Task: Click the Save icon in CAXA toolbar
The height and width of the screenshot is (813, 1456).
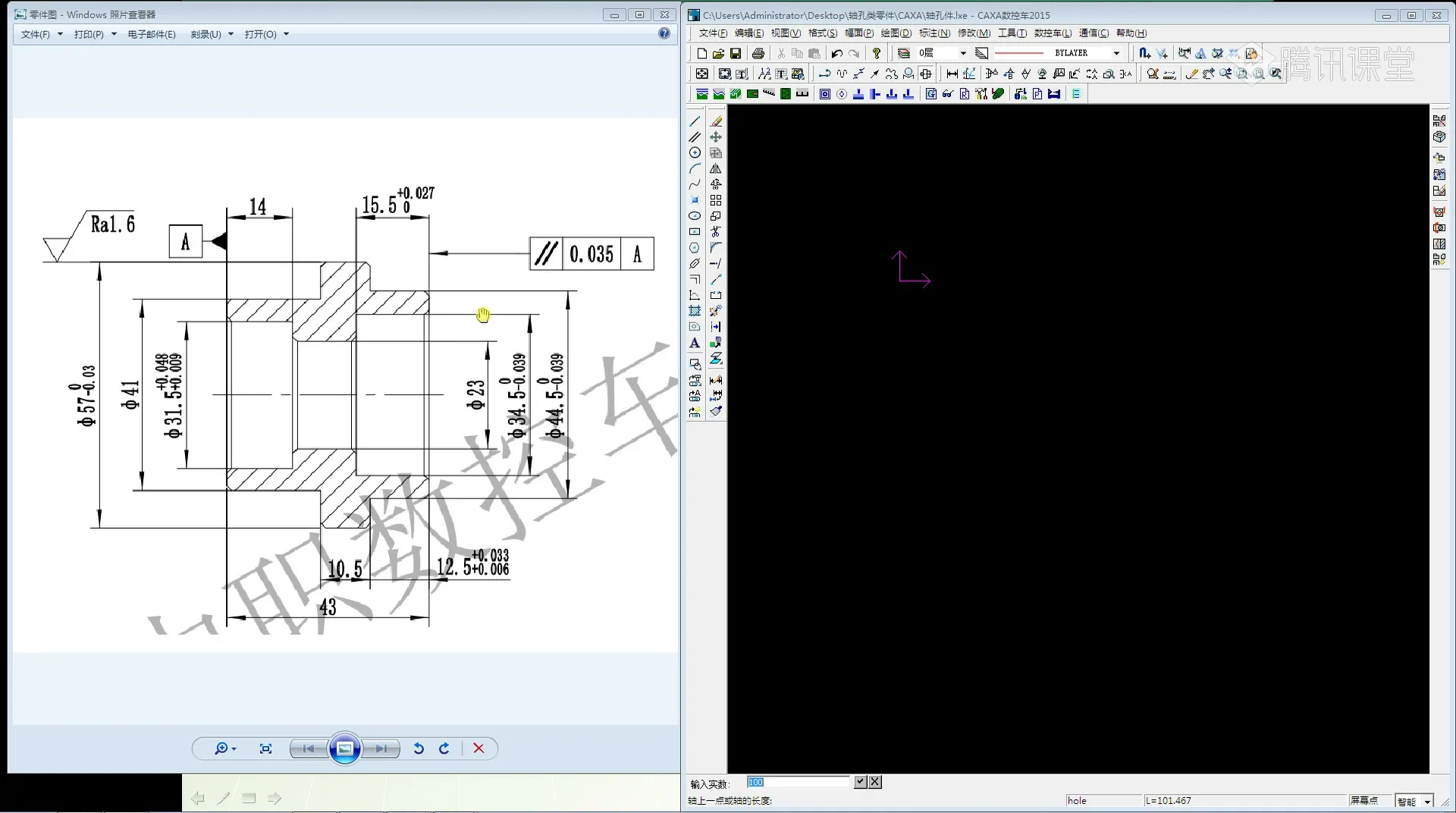Action: point(736,53)
